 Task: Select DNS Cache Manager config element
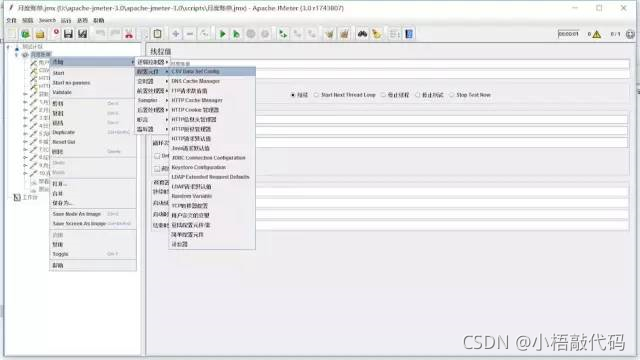(x=212, y=81)
